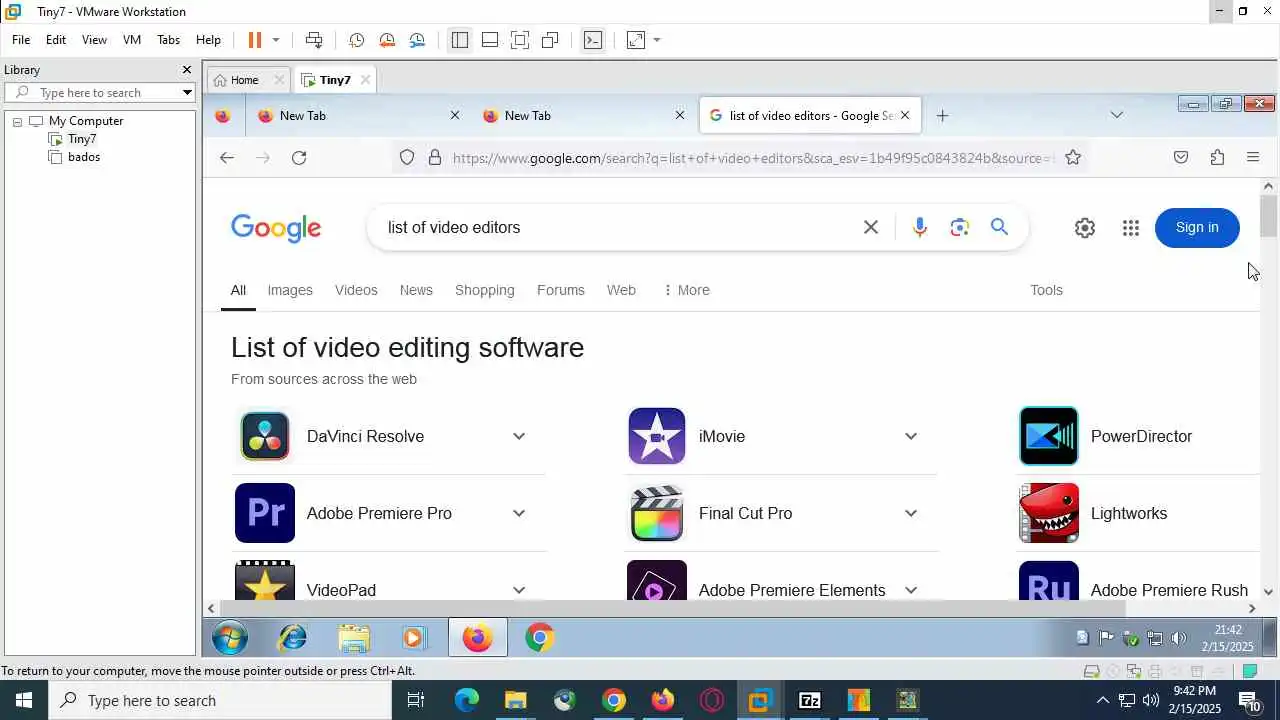The height and width of the screenshot is (720, 1280).
Task: Open the View menu in VMware
Action: (94, 40)
